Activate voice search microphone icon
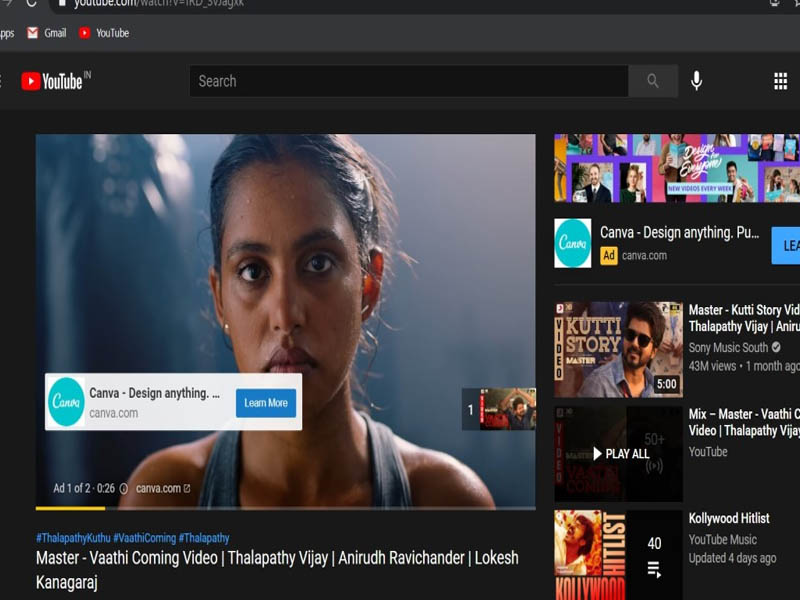Screen dimensions: 800x600 [x=696, y=81]
